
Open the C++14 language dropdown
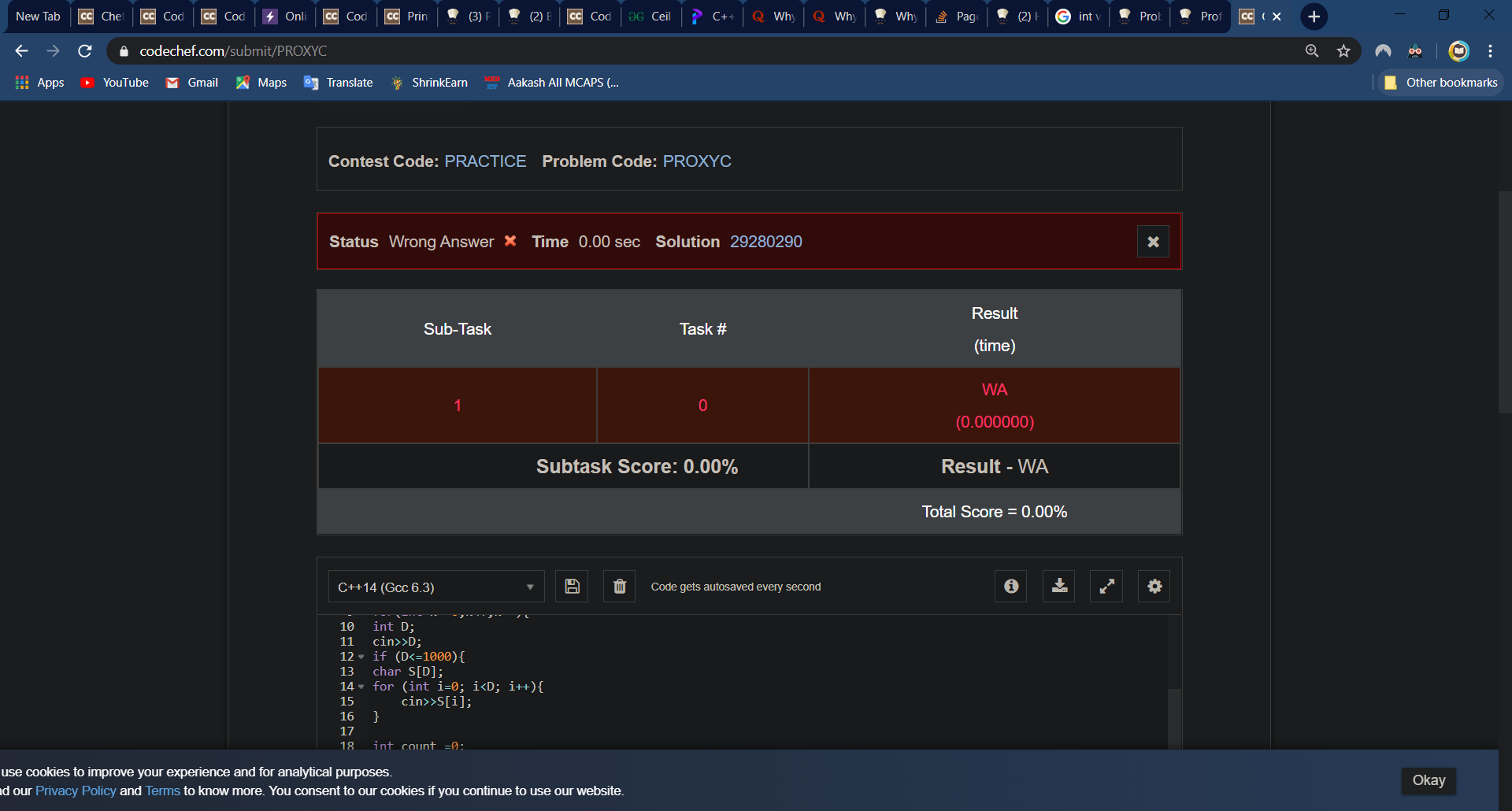pos(435,586)
